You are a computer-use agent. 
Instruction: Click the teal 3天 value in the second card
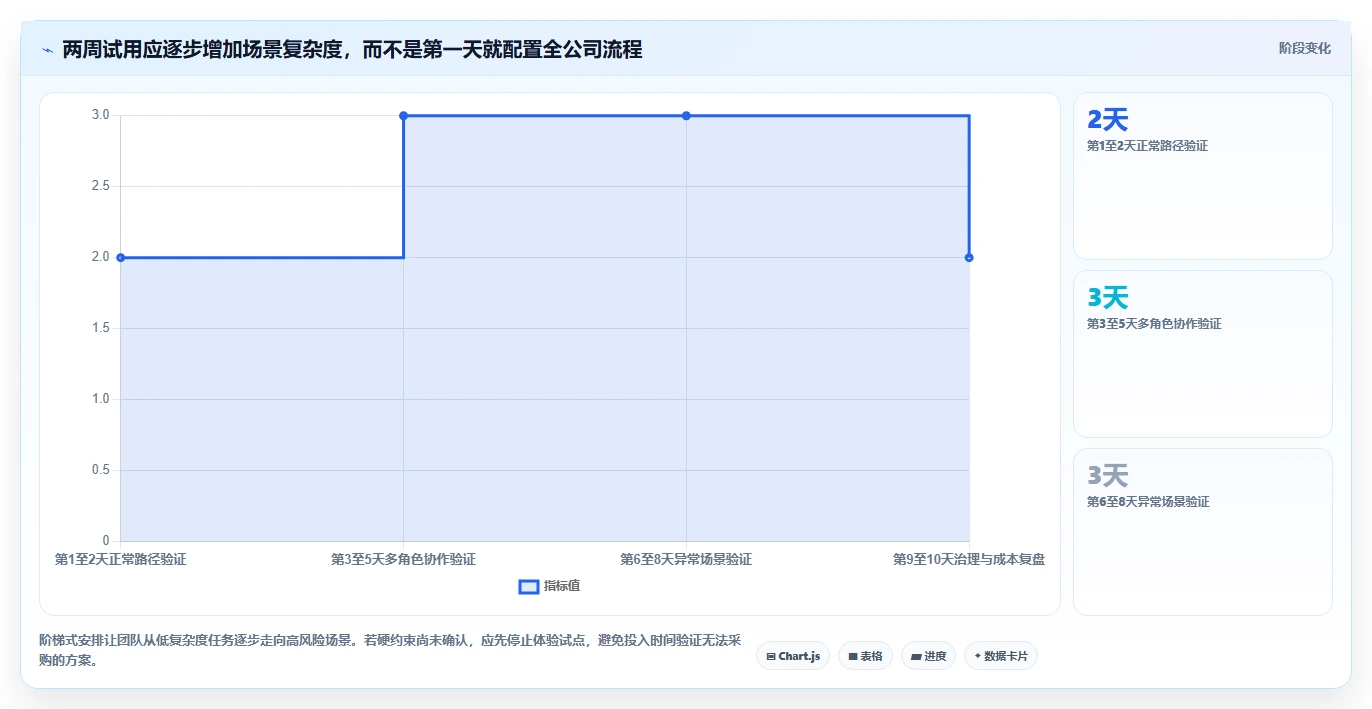[1107, 298]
